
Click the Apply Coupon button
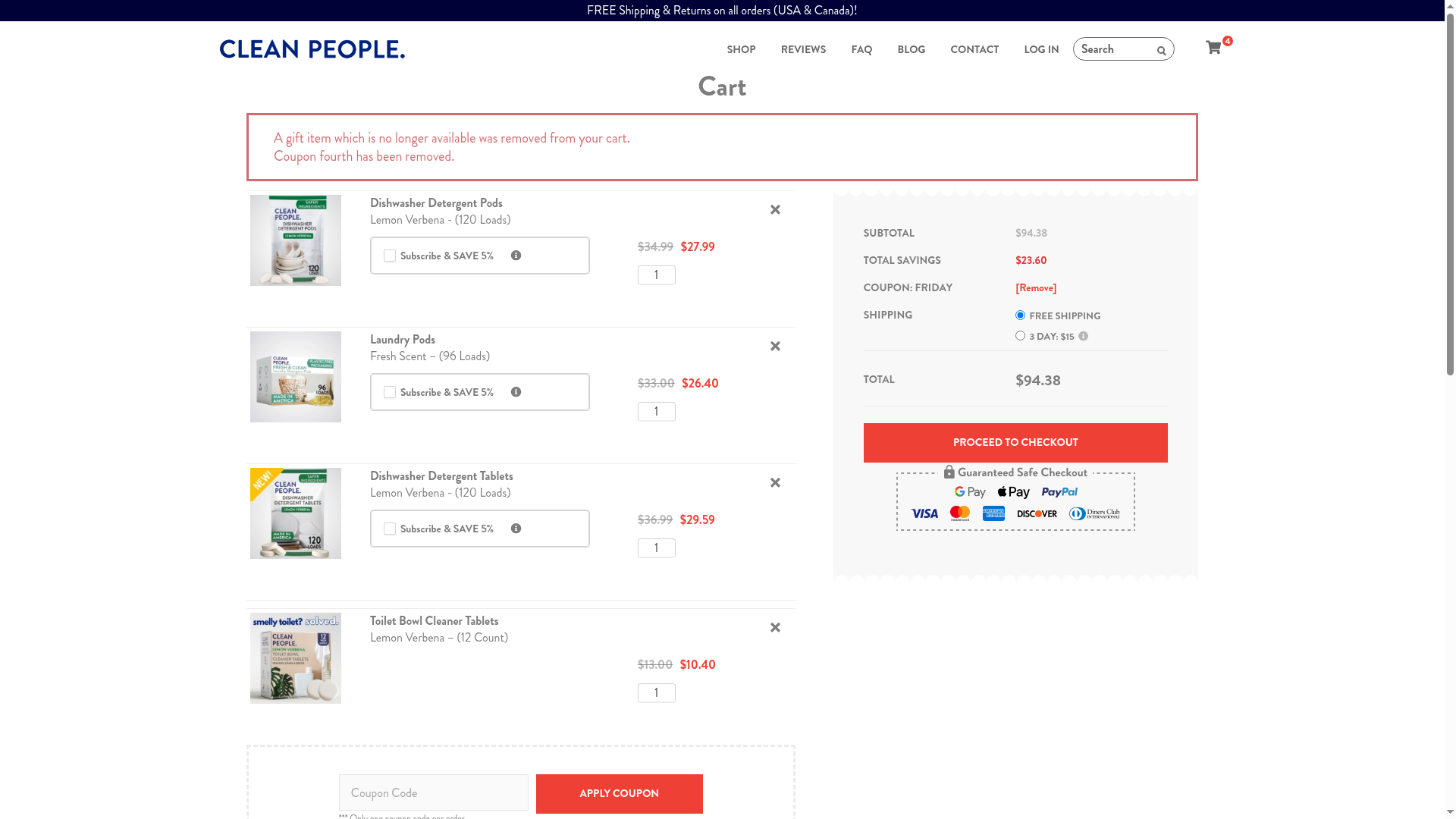[620, 794]
